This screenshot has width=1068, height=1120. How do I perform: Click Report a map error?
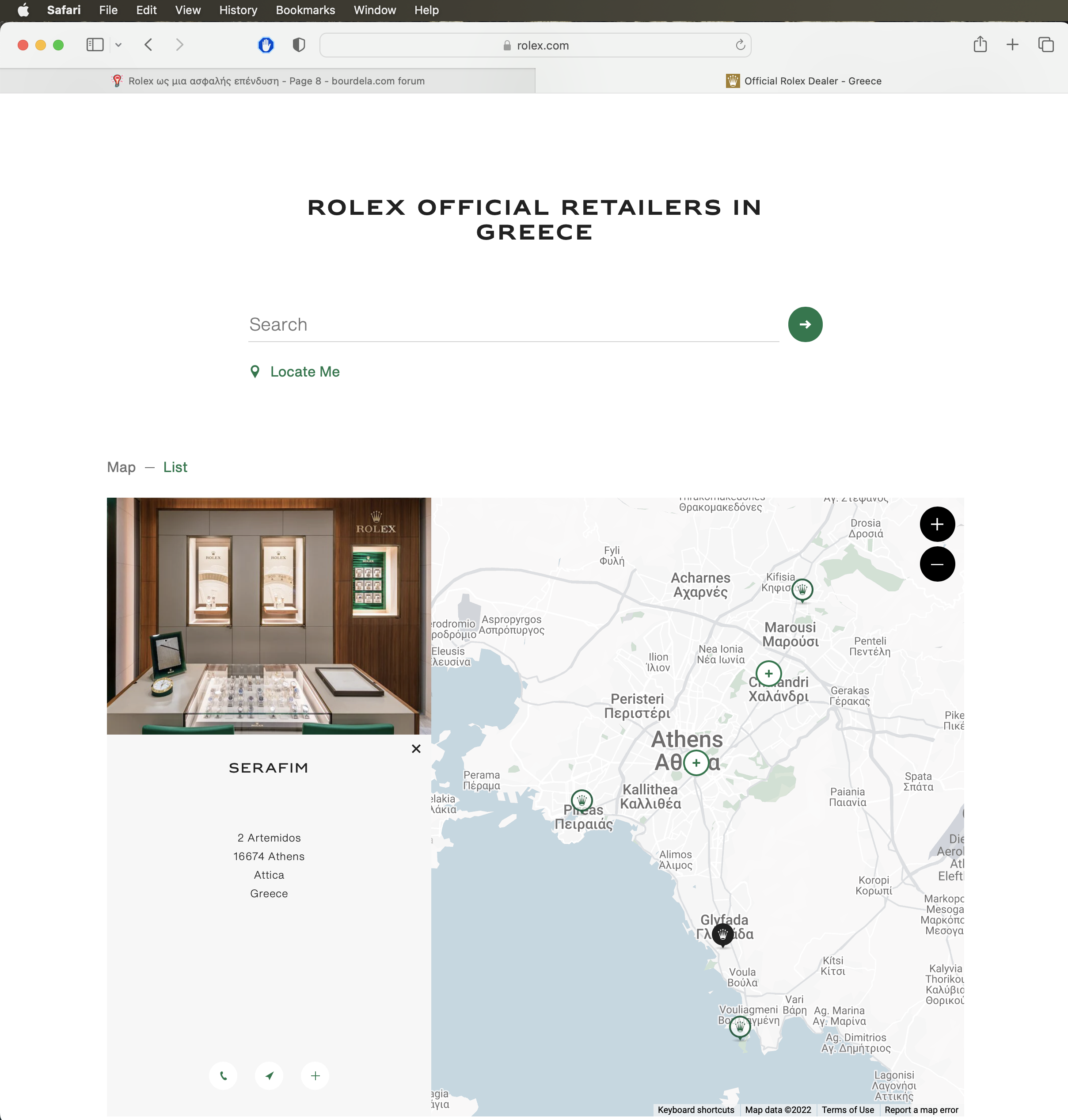[x=921, y=1110]
